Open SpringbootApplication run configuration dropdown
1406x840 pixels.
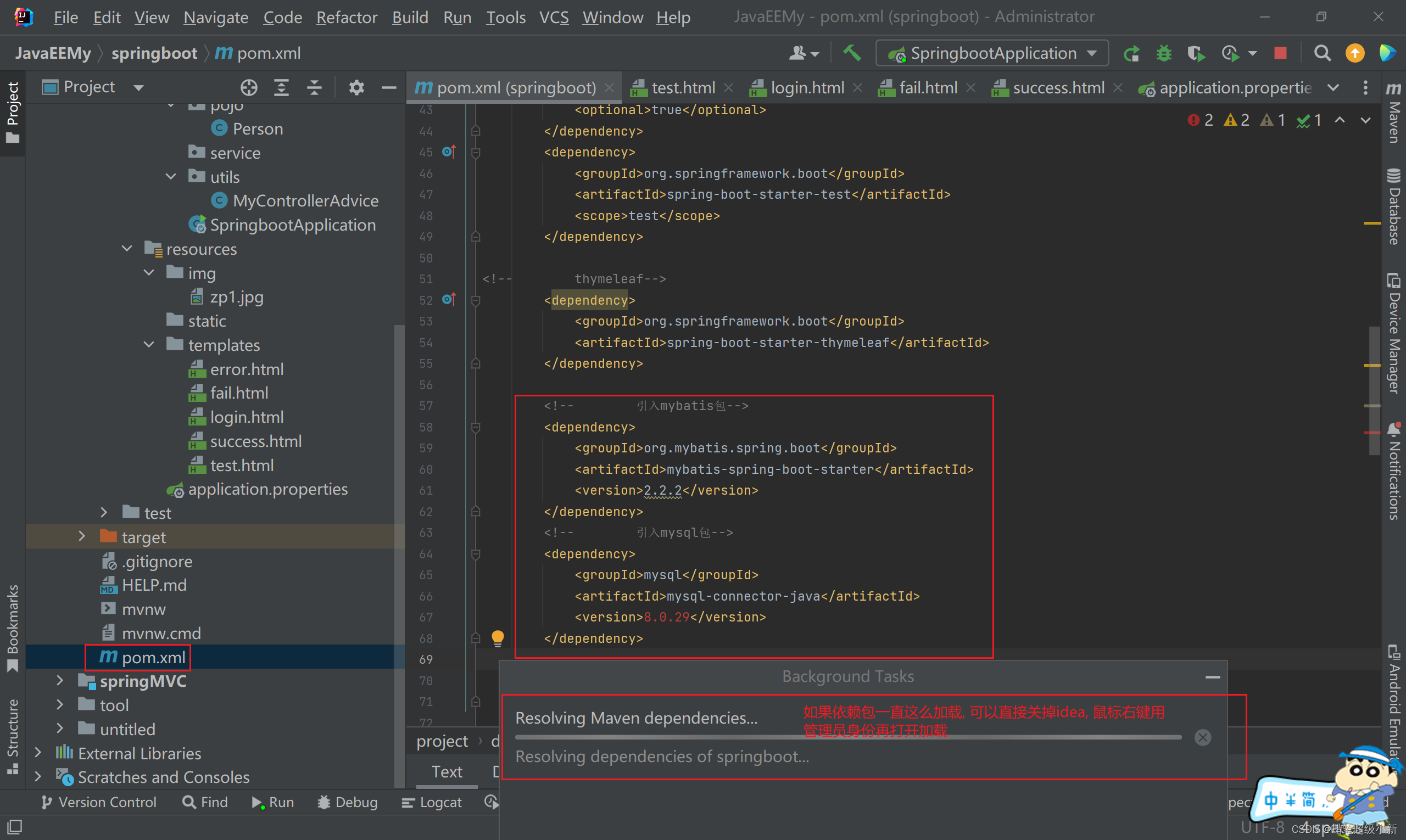point(992,53)
